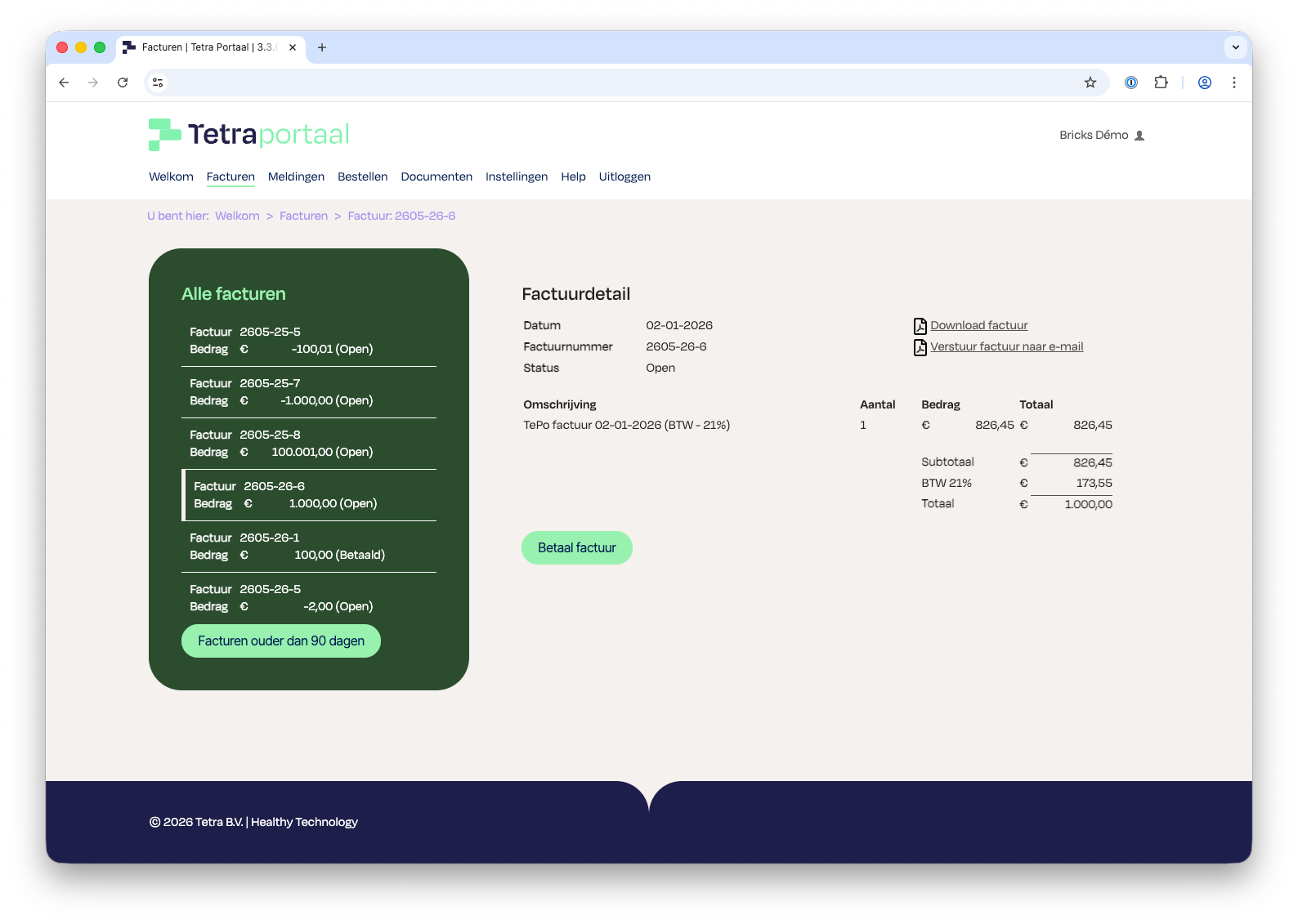The height and width of the screenshot is (924, 1298).
Task: Click the PDF icon beside Verstuur factuur naar e-mail
Action: tap(920, 347)
